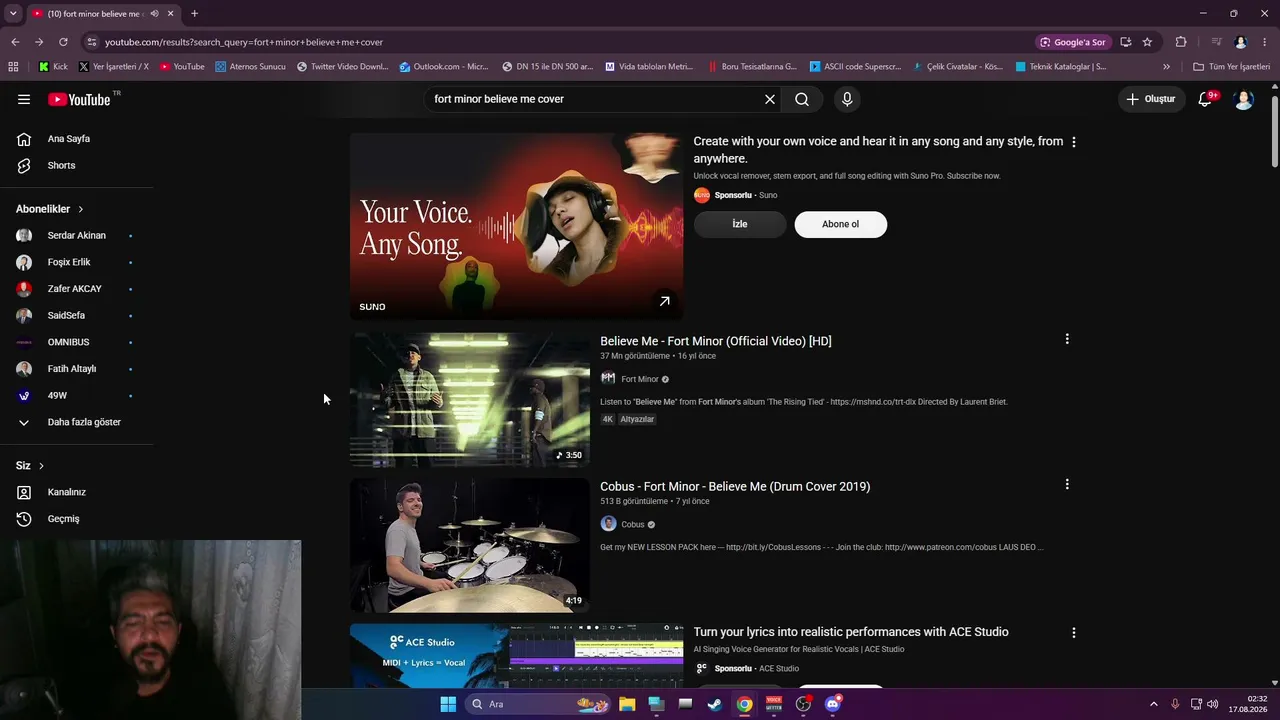Open Discord from the taskbar
Viewport: 1280px width, 720px height.
pos(833,704)
